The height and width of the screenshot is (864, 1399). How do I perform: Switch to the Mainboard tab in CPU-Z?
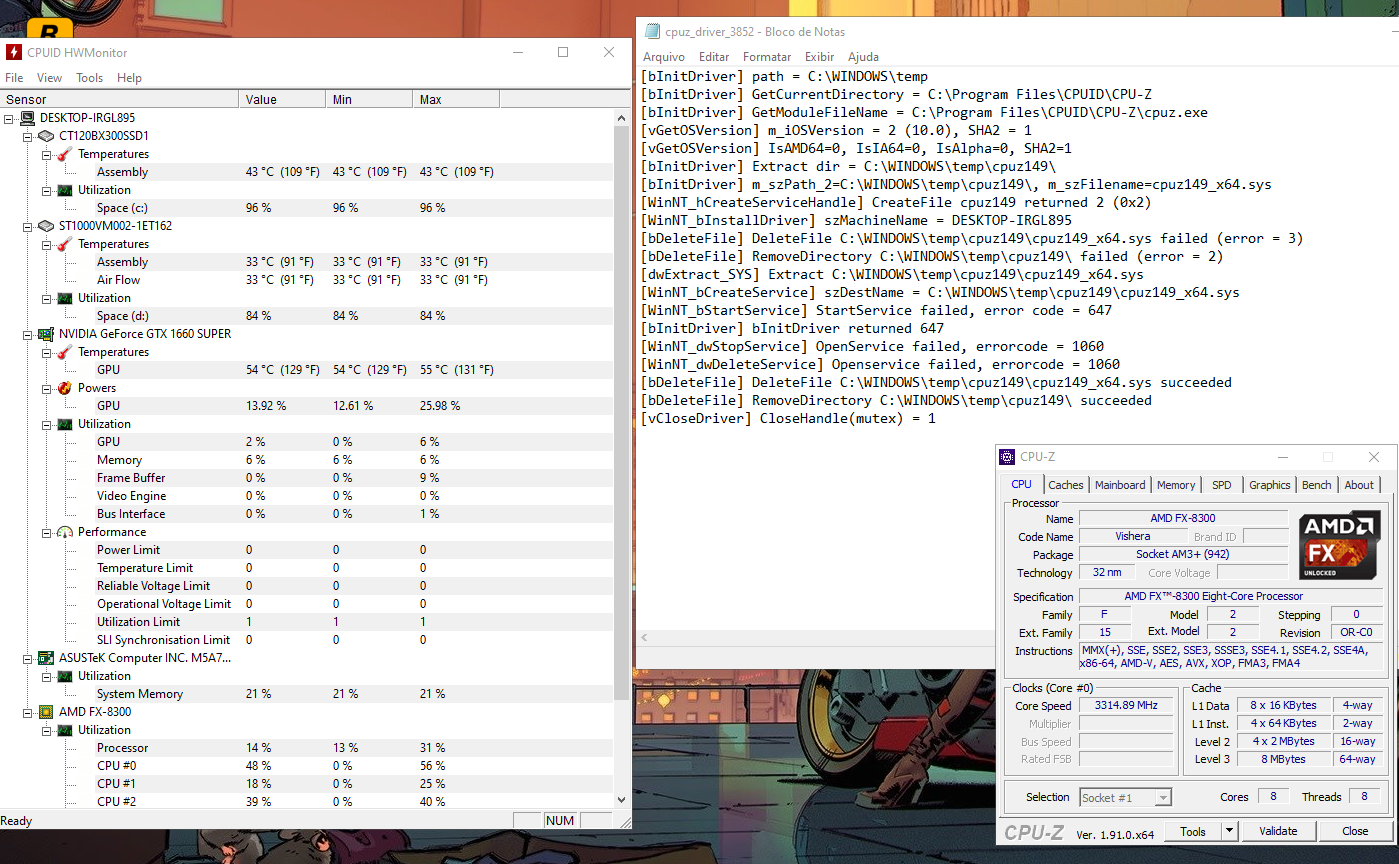(x=1120, y=485)
